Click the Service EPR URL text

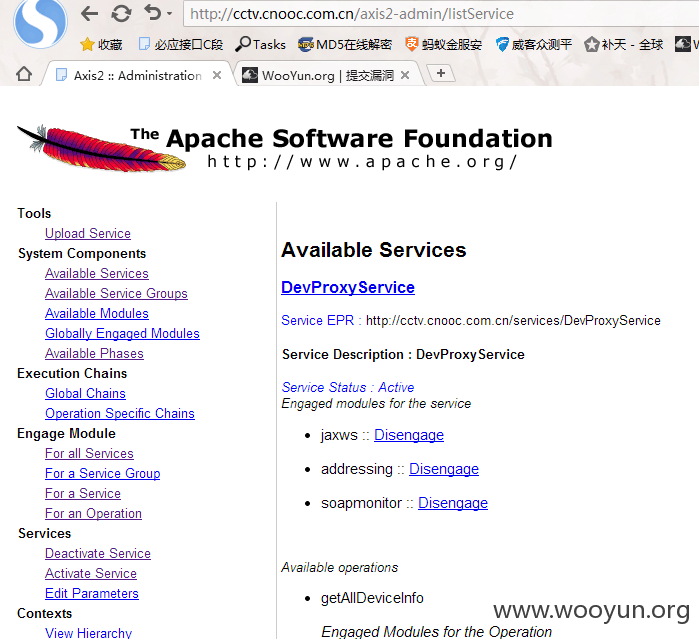[513, 321]
